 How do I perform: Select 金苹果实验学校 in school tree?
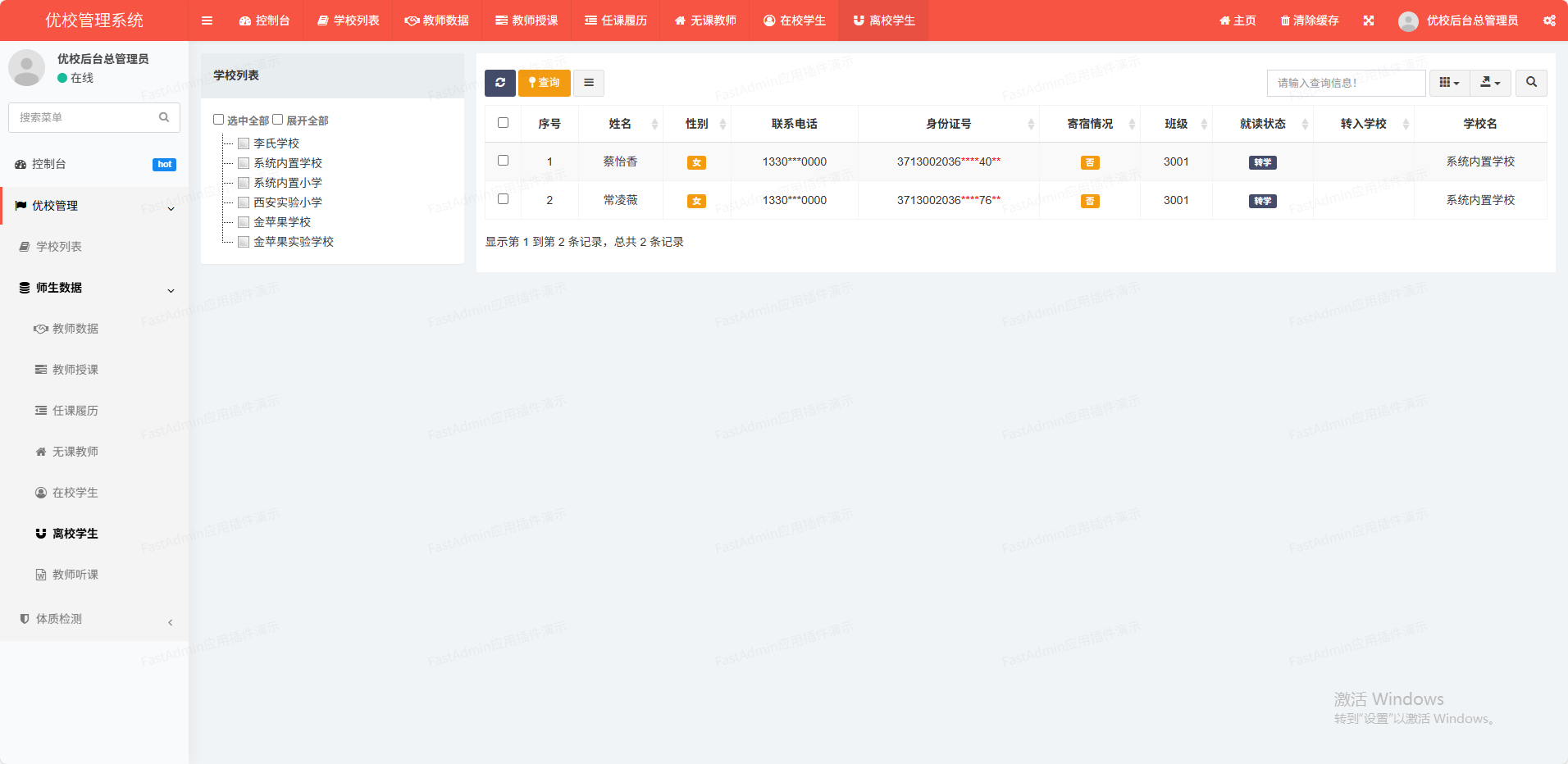(x=293, y=242)
